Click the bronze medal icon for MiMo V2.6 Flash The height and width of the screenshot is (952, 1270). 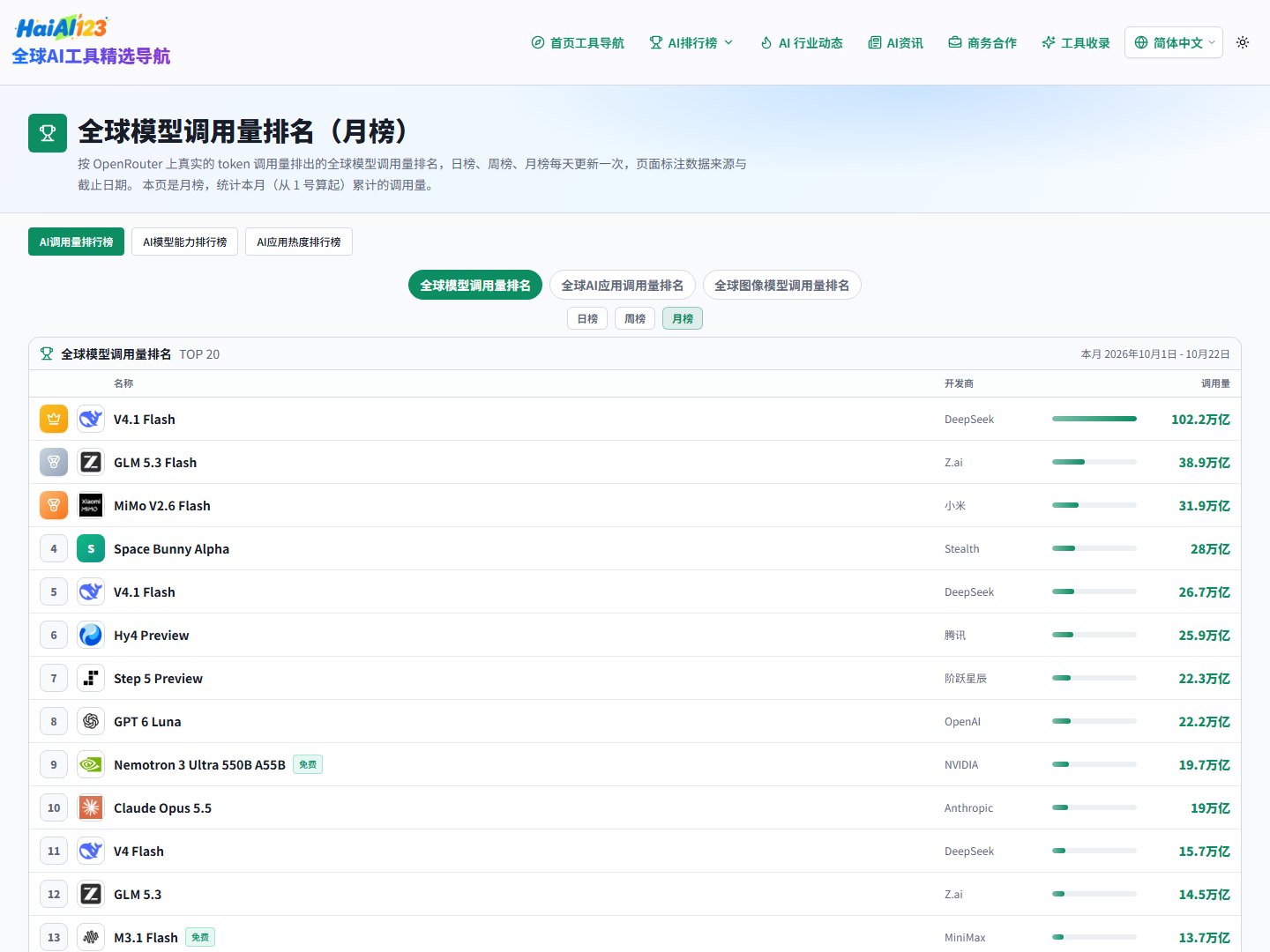coord(54,505)
